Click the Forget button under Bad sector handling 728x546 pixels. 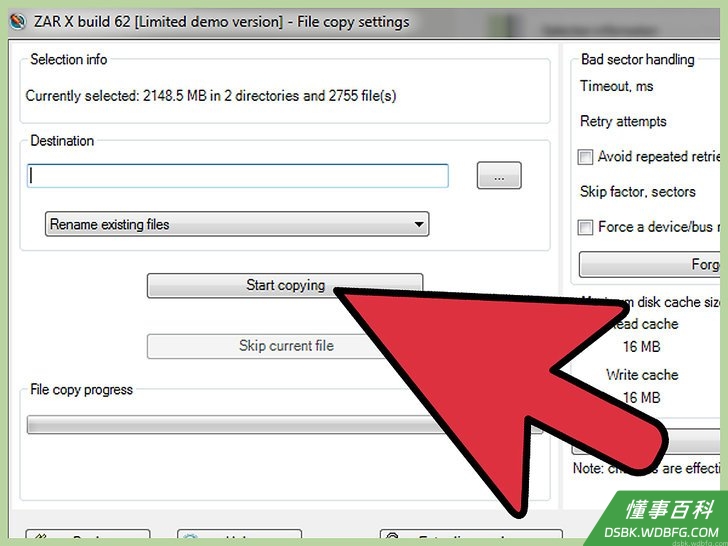click(x=649, y=265)
